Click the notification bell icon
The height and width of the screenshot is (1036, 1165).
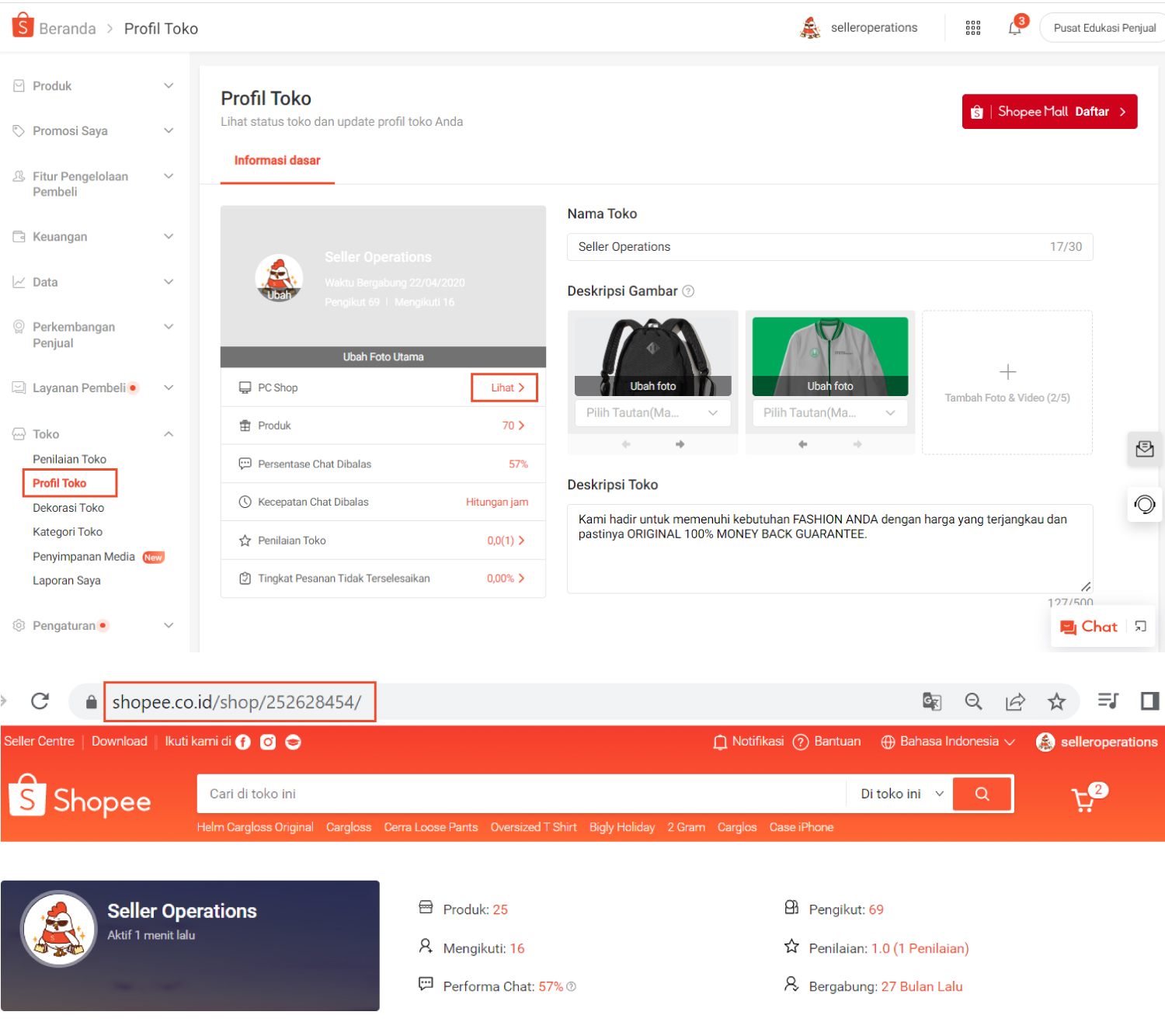point(1014,29)
